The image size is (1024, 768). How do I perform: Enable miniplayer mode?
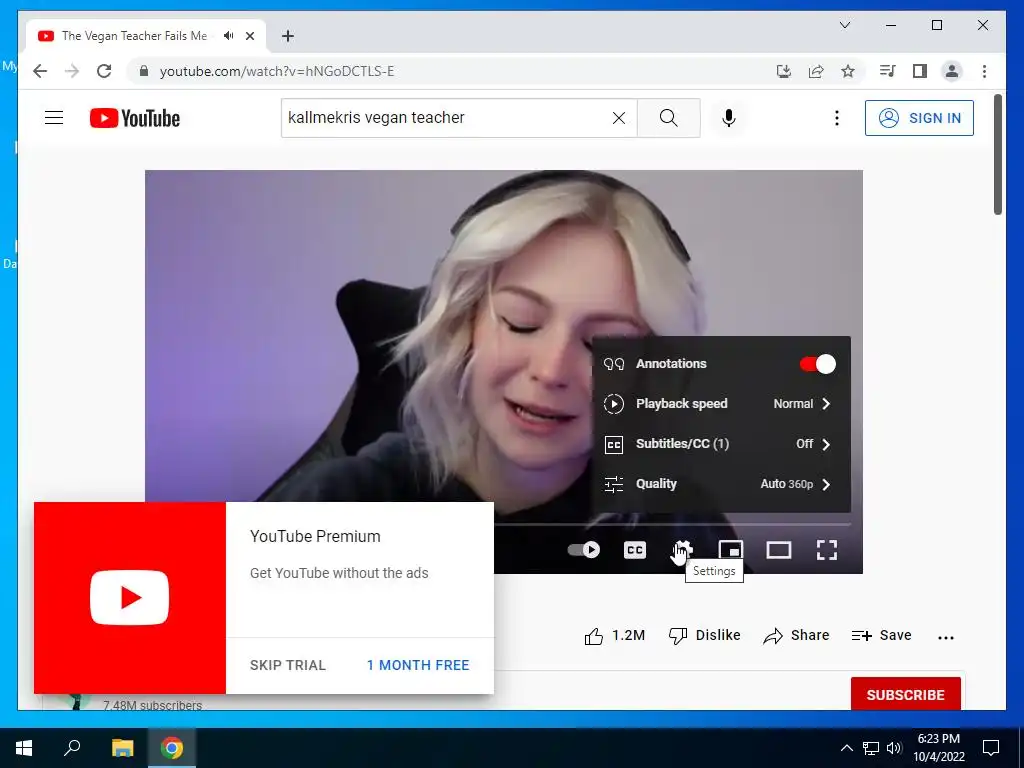coord(730,550)
